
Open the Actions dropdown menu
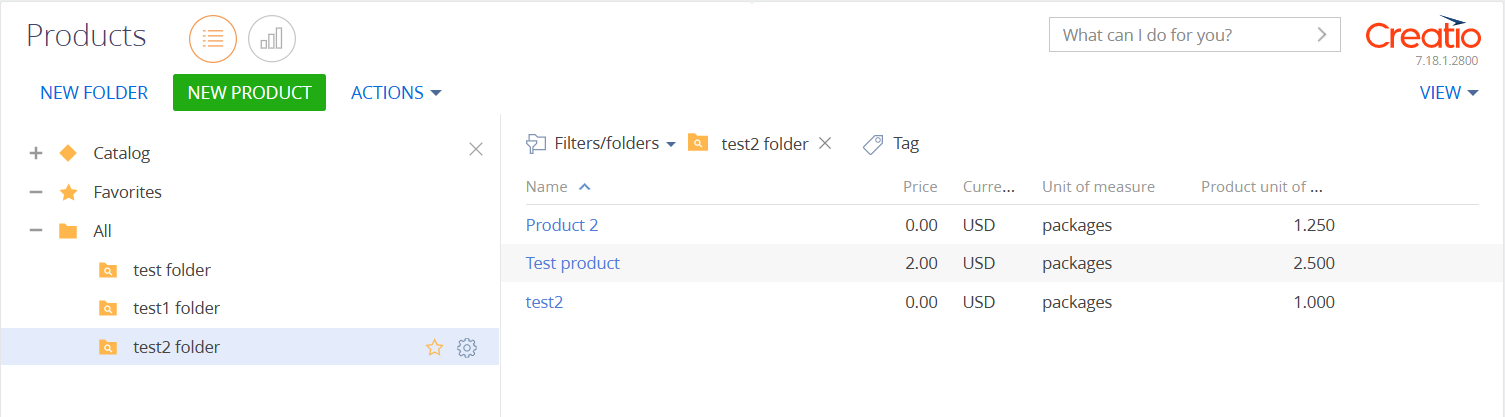pyautogui.click(x=396, y=93)
